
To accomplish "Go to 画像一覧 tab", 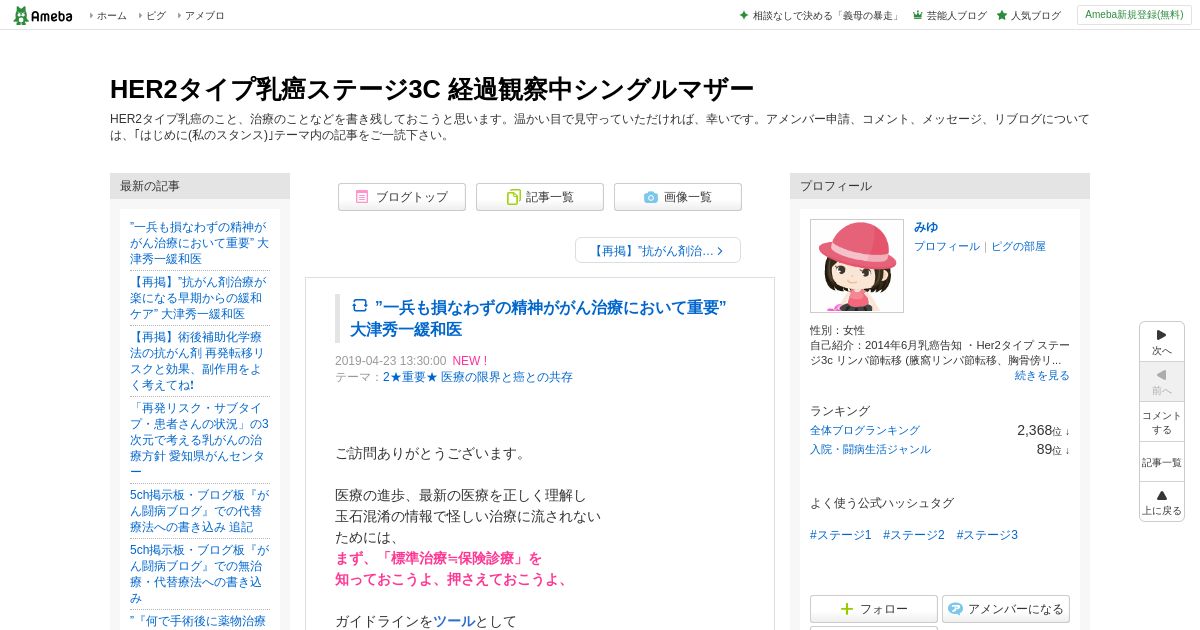I will tap(678, 197).
